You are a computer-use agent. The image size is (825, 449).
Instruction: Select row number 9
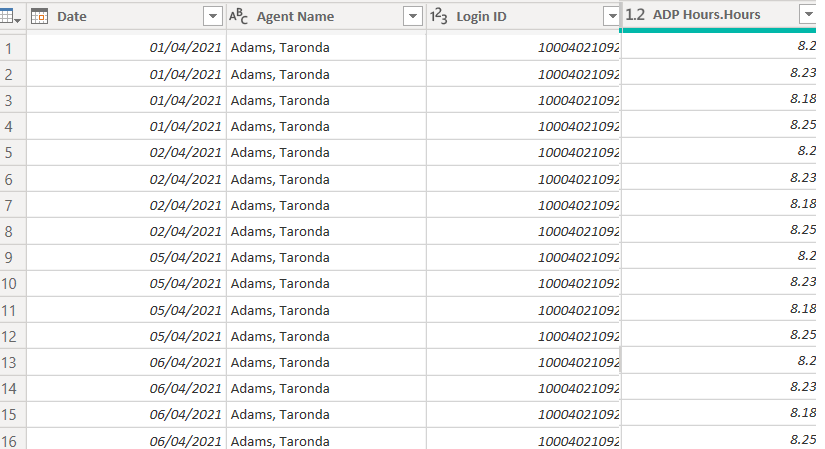click(13, 258)
